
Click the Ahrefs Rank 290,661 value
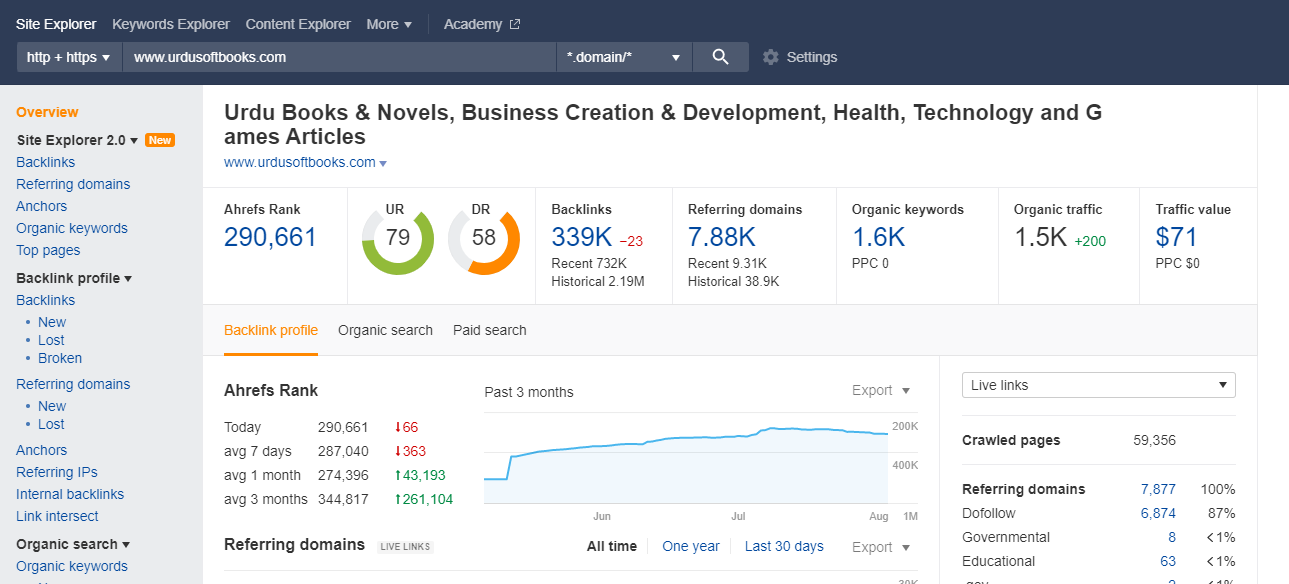270,237
